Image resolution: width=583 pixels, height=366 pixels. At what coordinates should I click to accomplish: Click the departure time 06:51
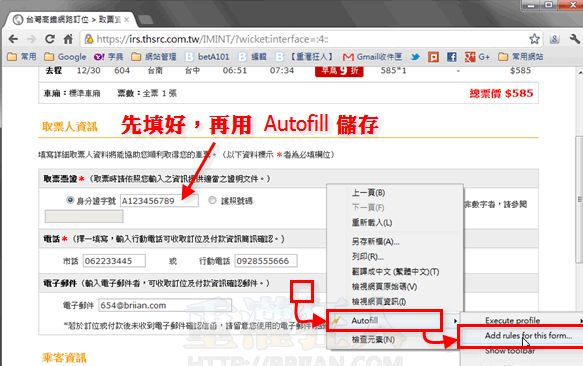(x=235, y=70)
